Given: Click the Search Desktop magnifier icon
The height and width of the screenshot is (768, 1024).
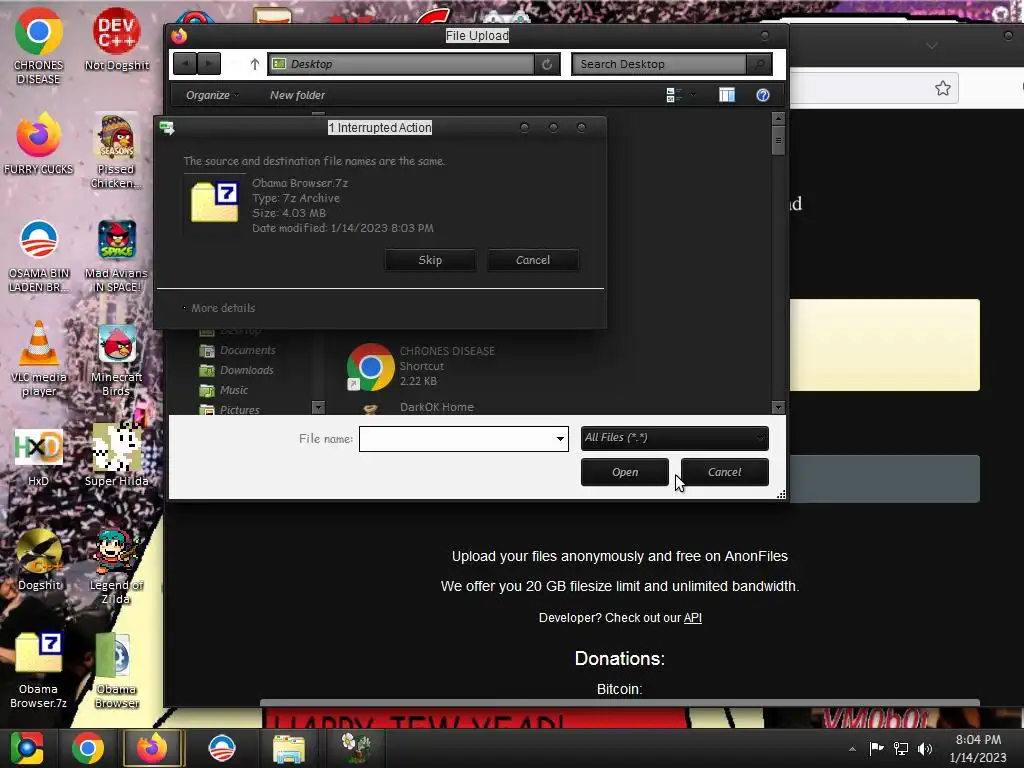Looking at the screenshot, I should coord(759,64).
